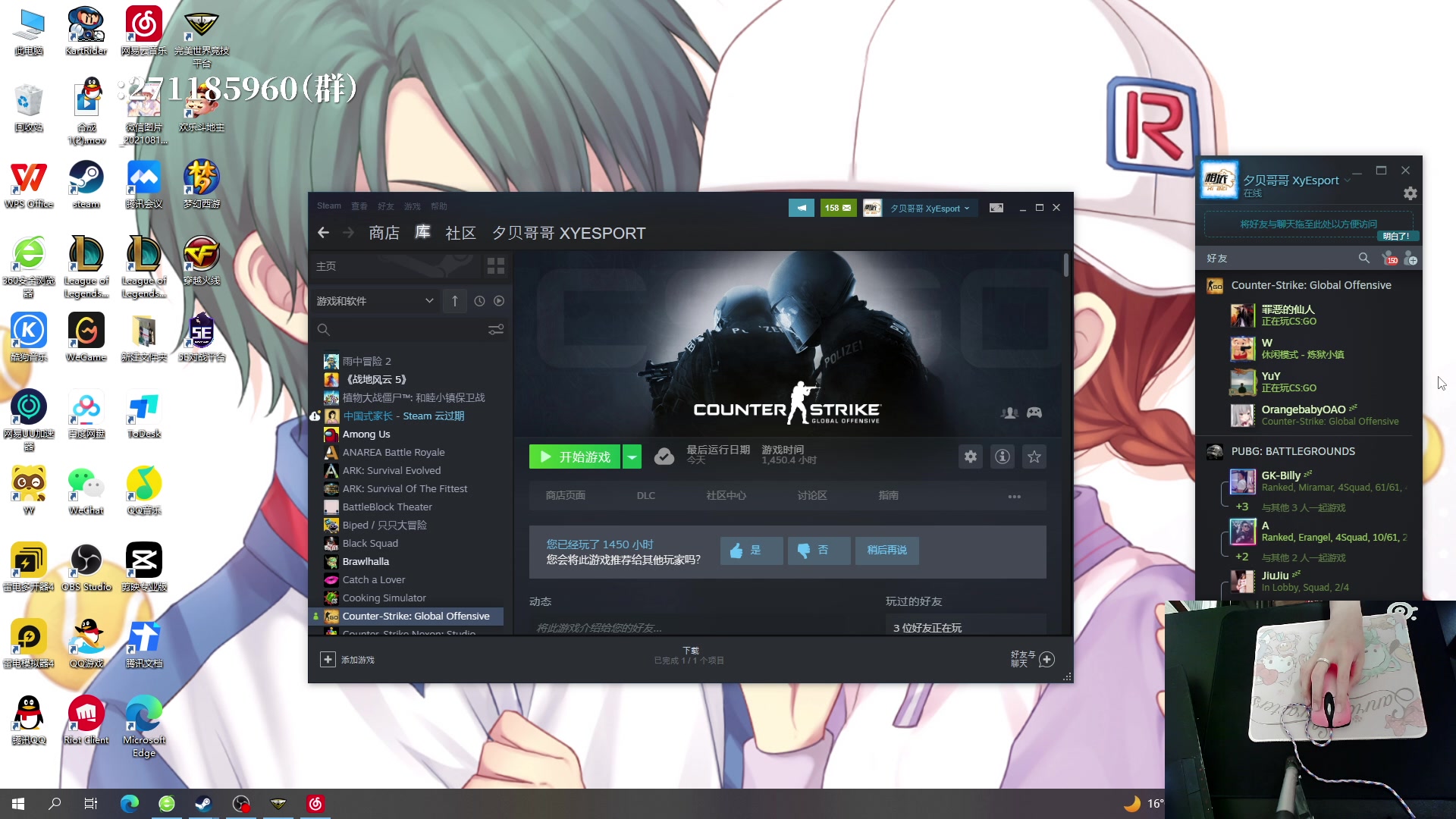
Task: Click the green 开始游戏 play button
Action: pos(575,457)
